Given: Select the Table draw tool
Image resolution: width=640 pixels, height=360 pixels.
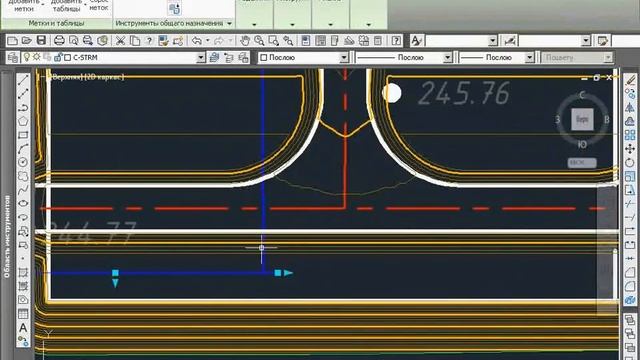Looking at the screenshot, I should point(23,313).
